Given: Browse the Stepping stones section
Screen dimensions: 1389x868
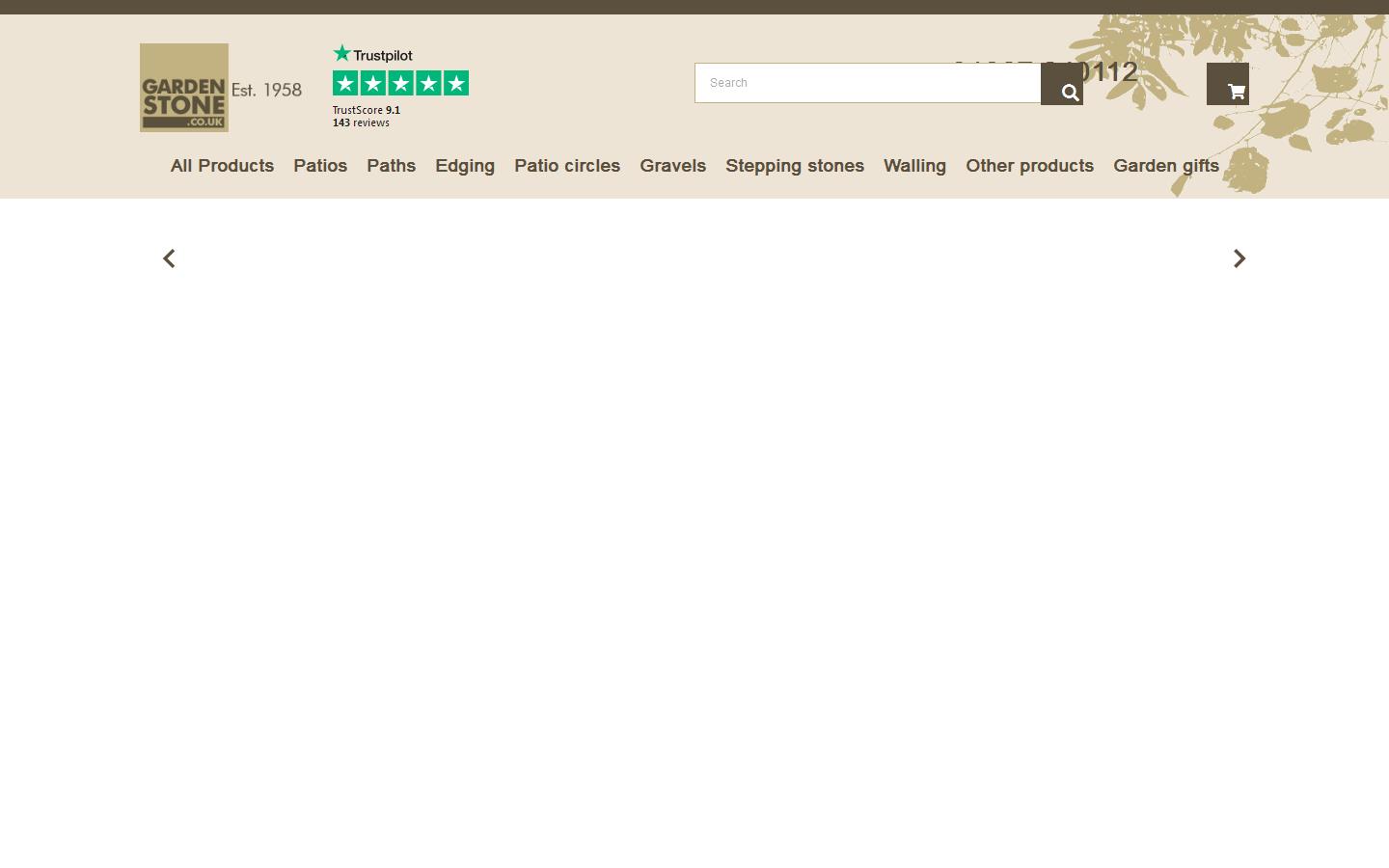Looking at the screenshot, I should click(x=794, y=166).
